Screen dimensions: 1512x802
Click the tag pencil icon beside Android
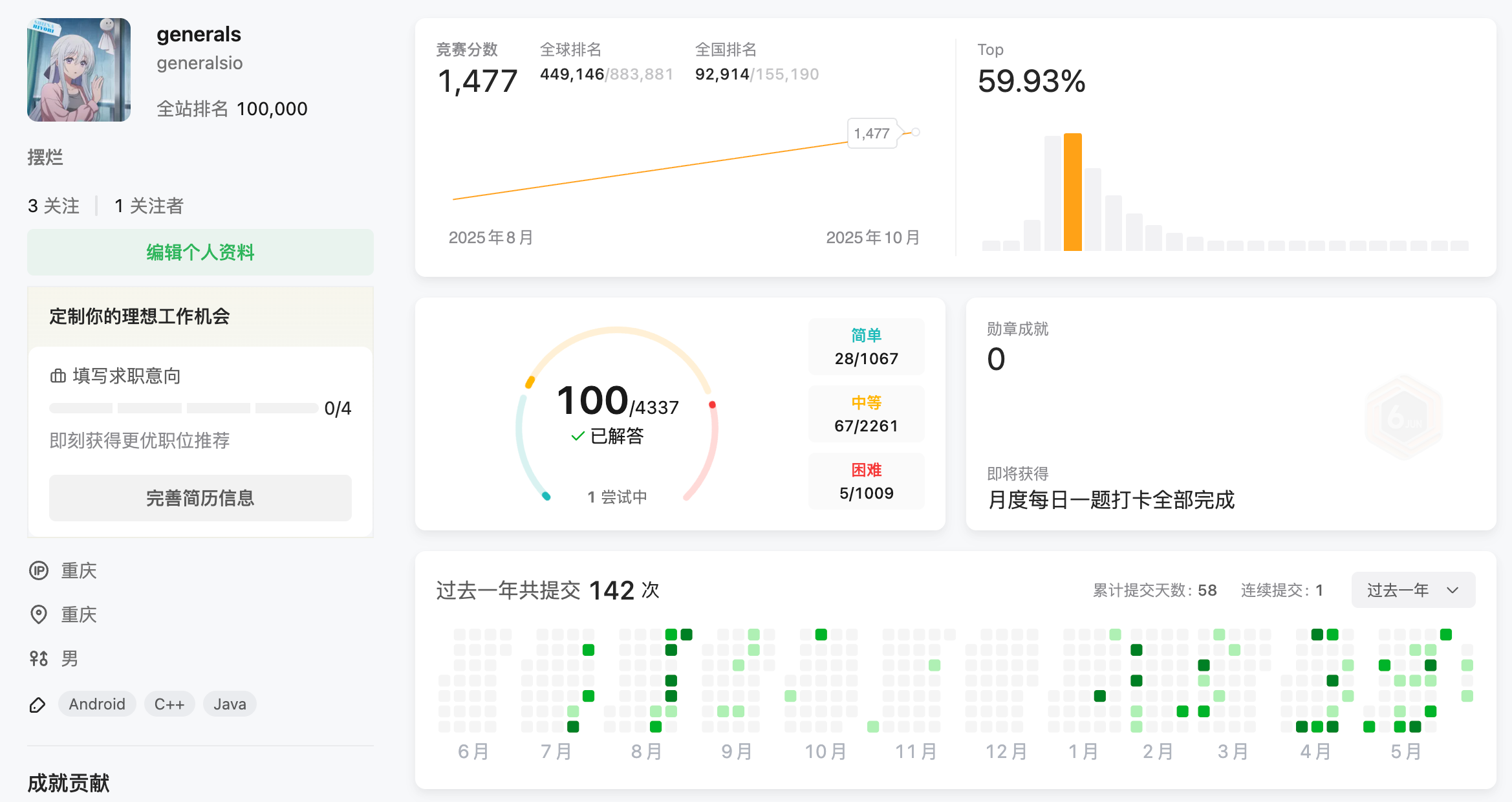coord(38,704)
